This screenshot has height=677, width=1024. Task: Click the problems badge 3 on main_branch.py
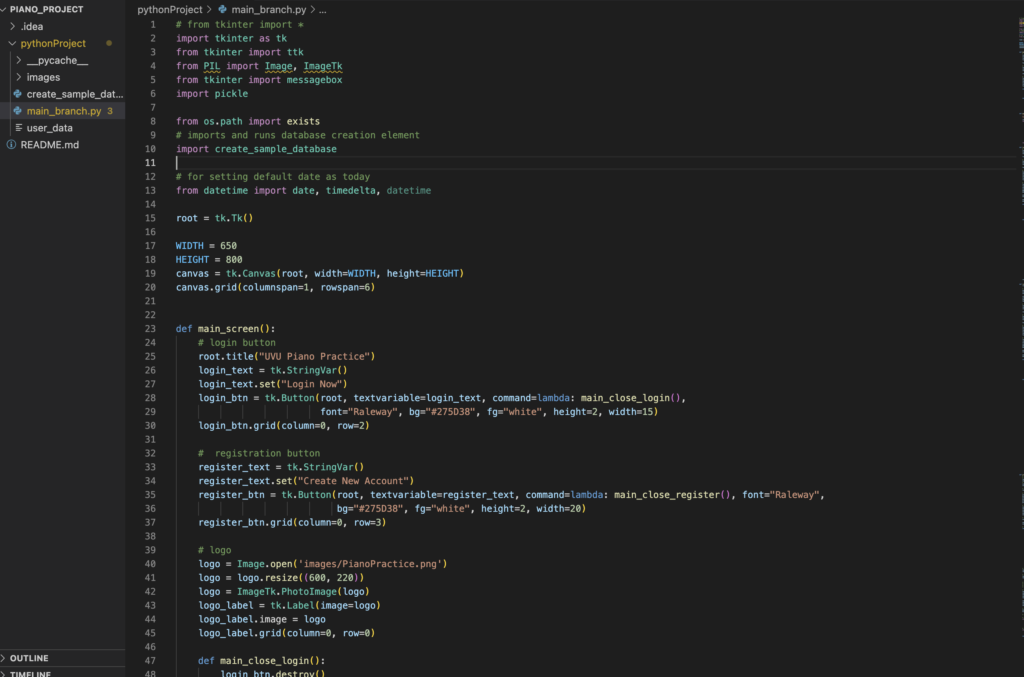coord(110,111)
